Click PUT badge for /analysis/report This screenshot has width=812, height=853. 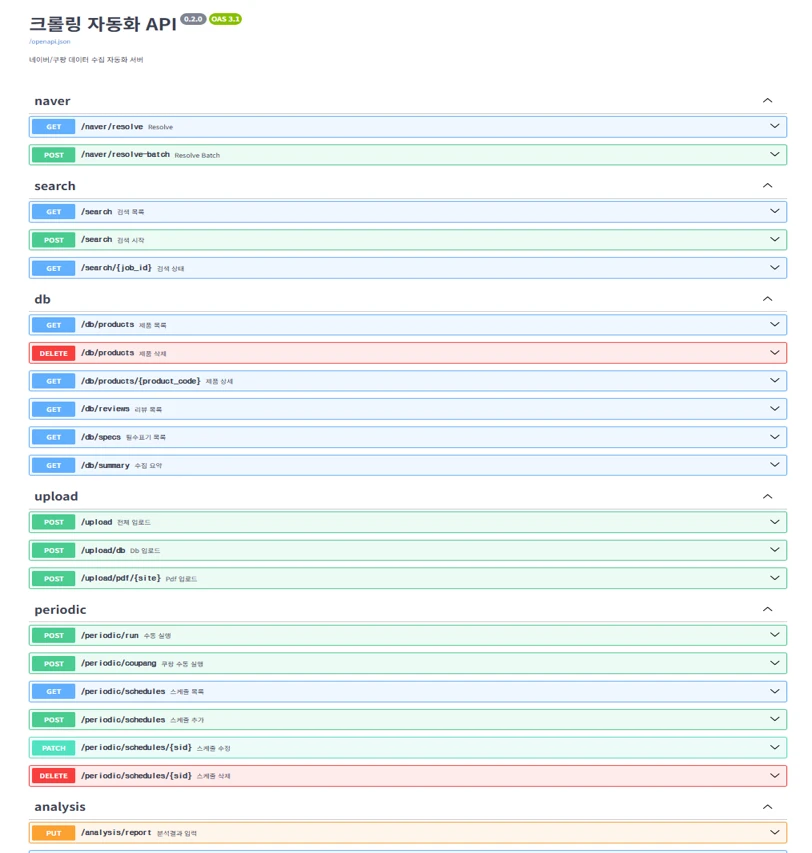point(53,833)
